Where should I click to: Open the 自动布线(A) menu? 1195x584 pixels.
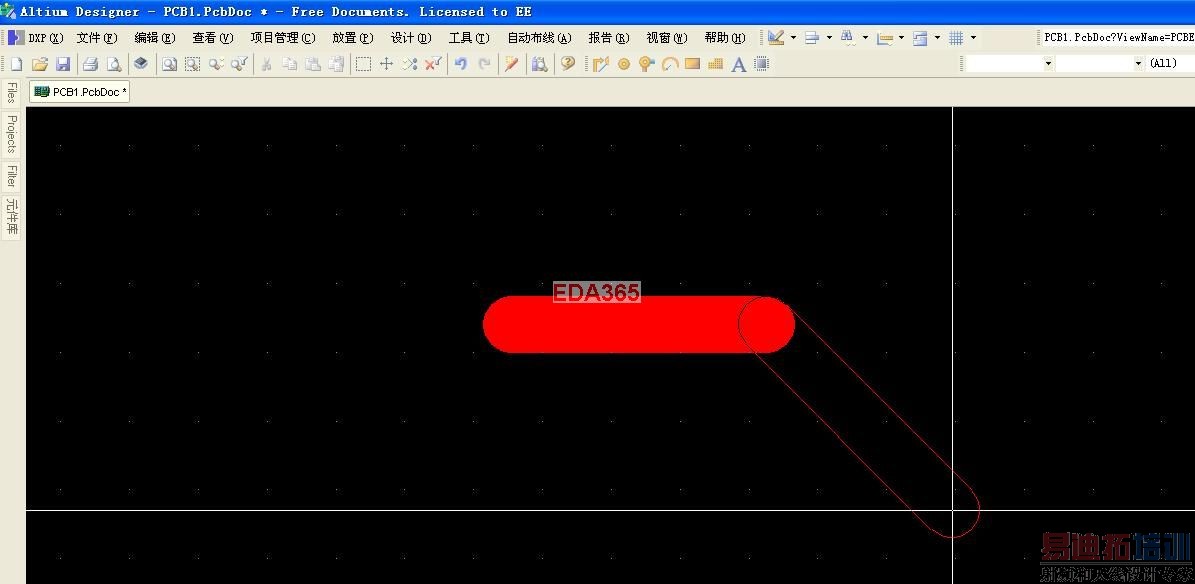pyautogui.click(x=540, y=37)
